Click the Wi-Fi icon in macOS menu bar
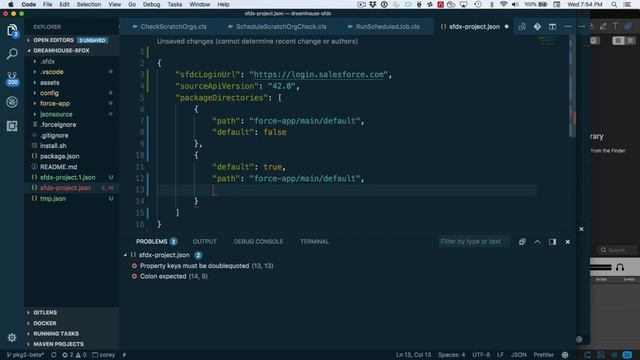 coord(504,4)
